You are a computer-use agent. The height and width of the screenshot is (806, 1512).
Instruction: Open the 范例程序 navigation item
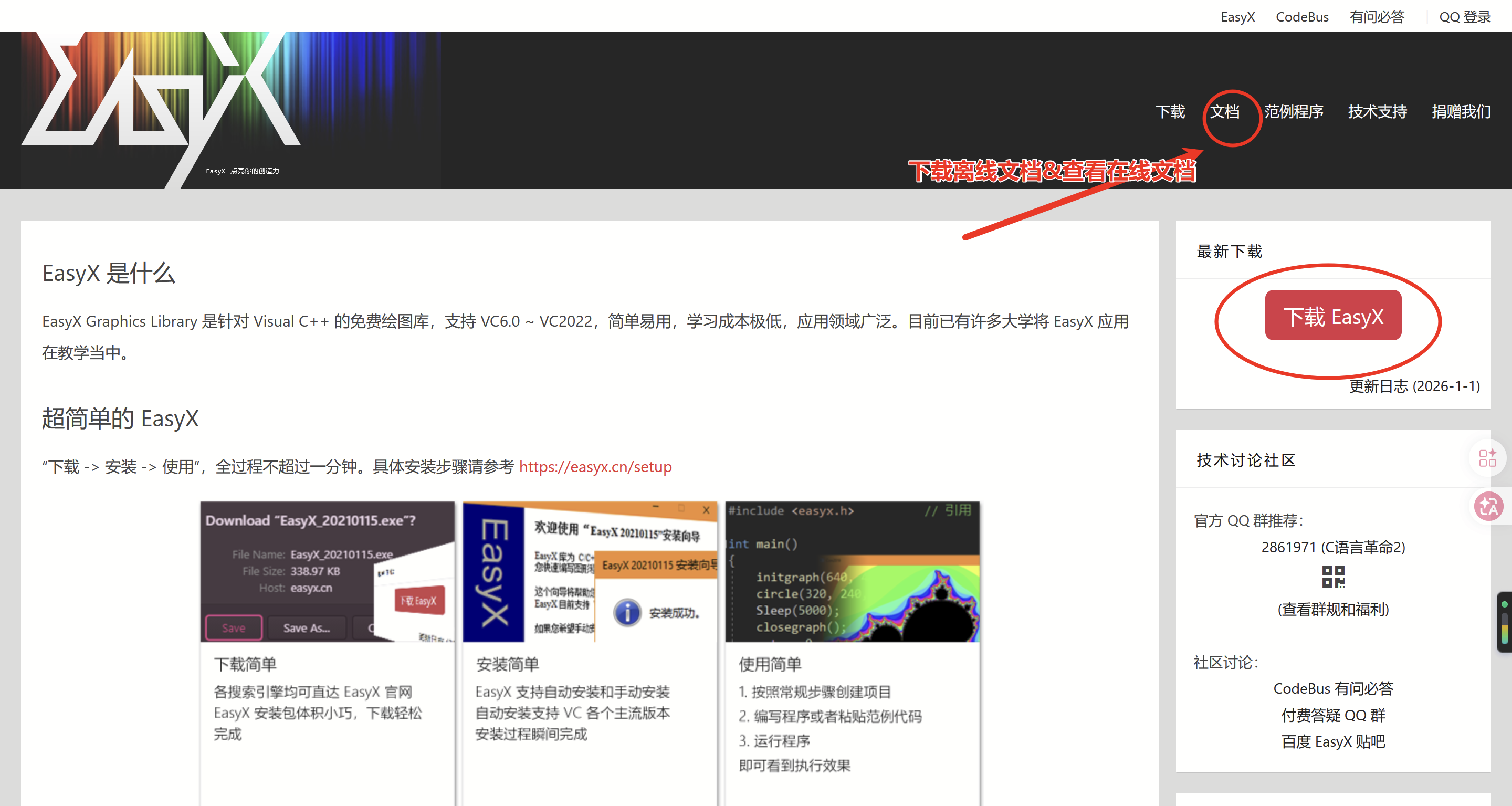tap(1294, 111)
